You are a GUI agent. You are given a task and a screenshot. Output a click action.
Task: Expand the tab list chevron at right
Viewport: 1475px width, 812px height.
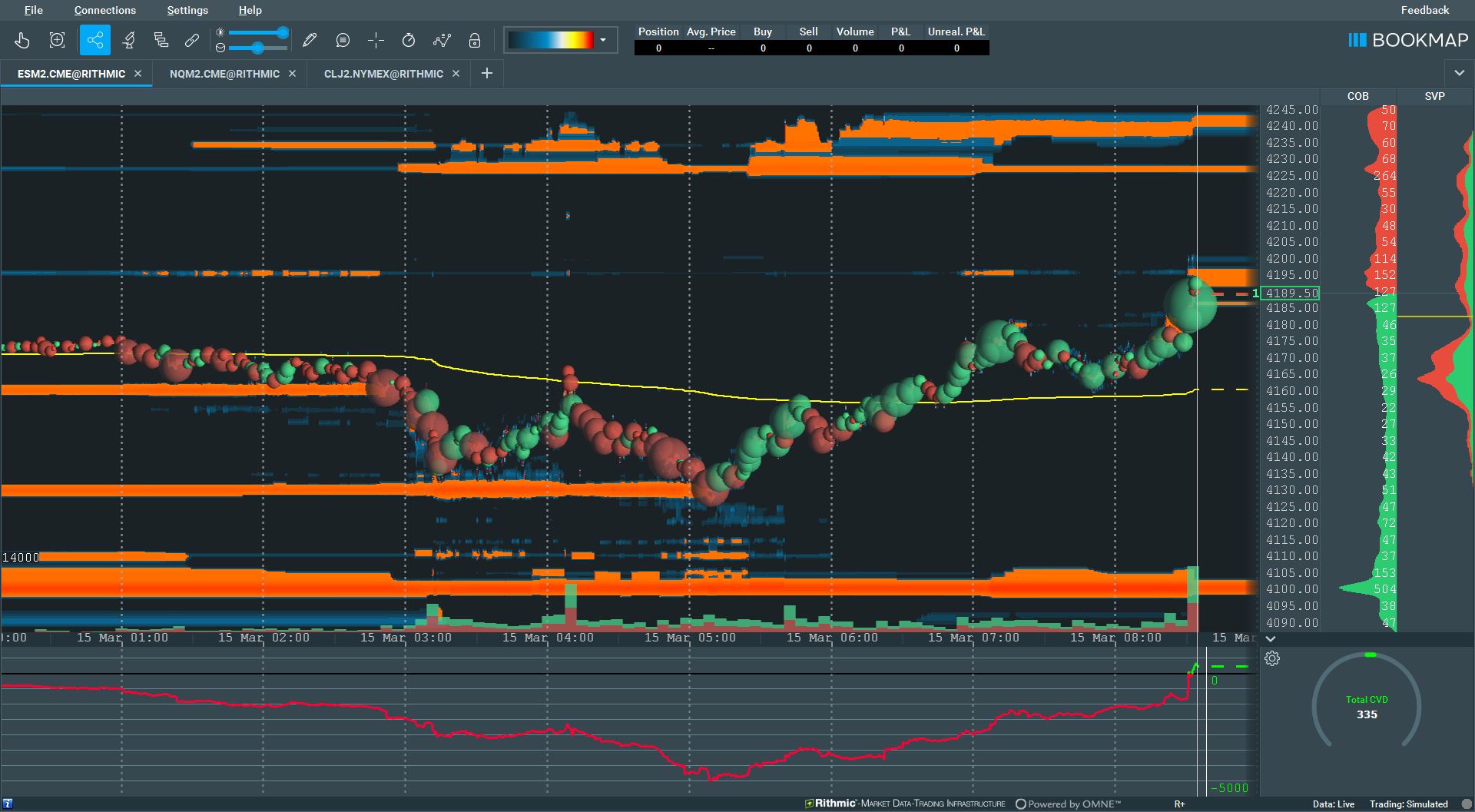[x=1459, y=74]
